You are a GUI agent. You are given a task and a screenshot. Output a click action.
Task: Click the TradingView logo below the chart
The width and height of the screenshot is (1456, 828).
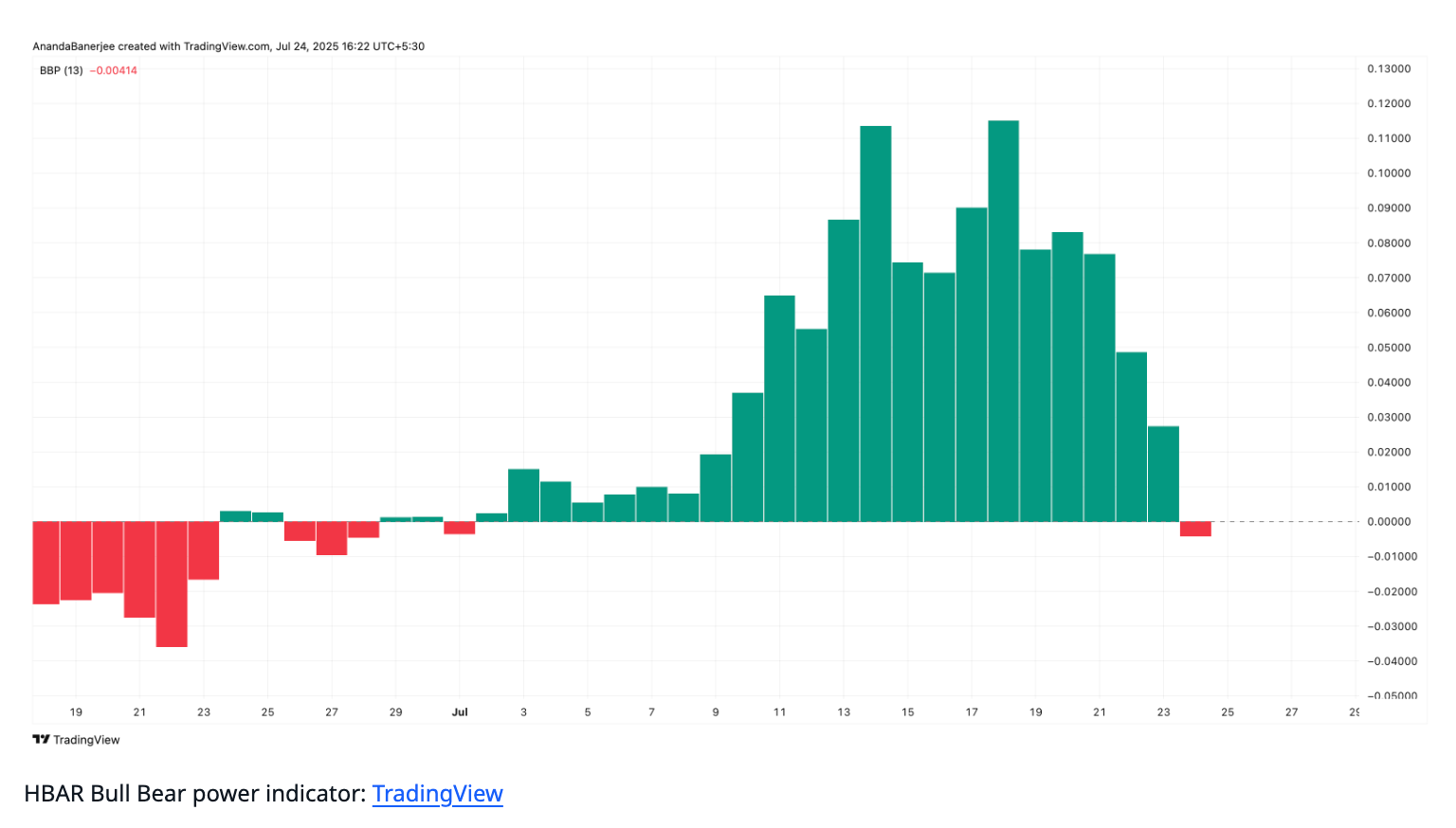(x=76, y=740)
